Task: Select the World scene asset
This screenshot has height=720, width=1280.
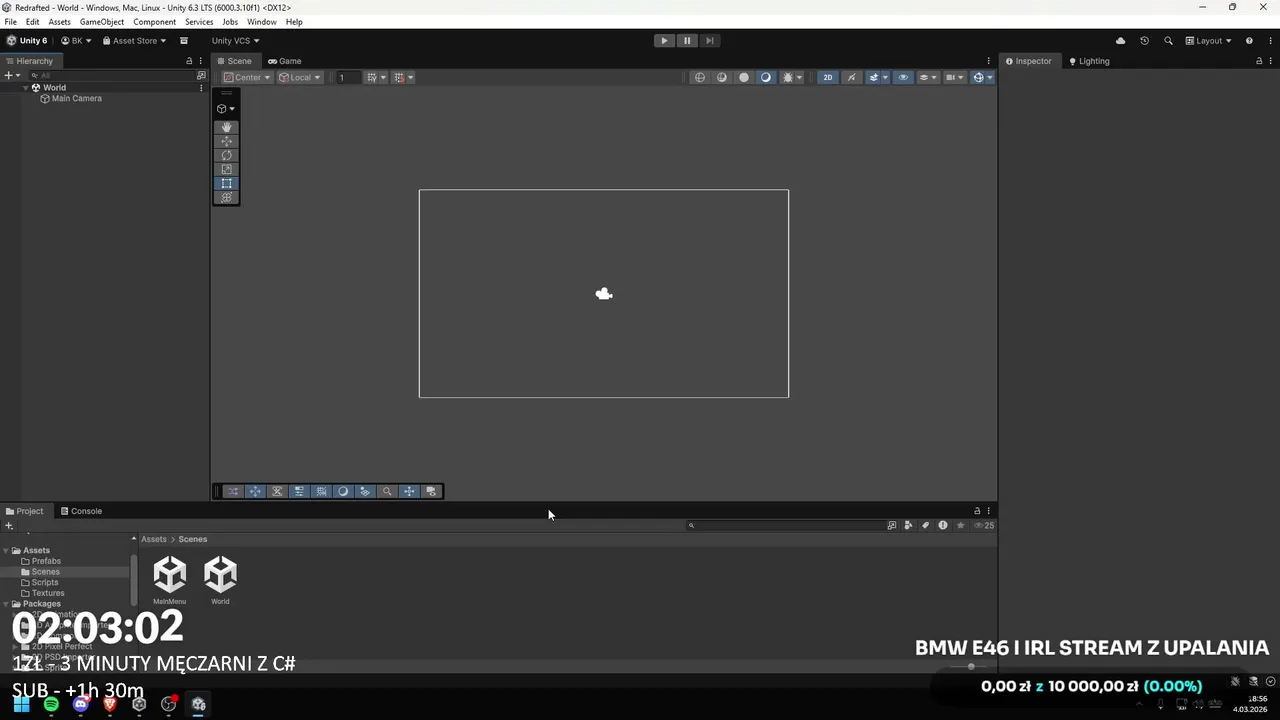Action: [x=220, y=581]
